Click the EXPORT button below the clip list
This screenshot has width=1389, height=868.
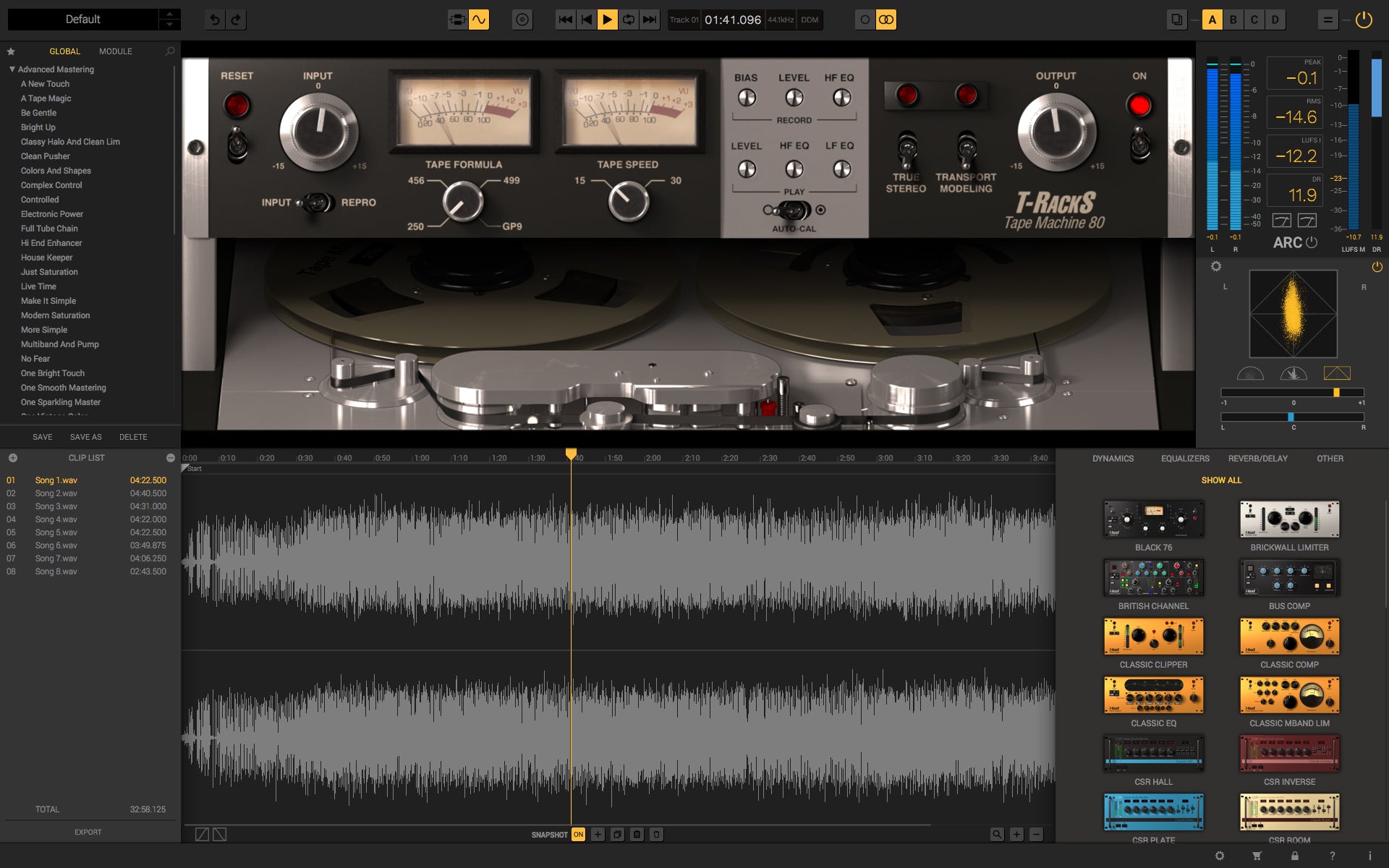[x=88, y=832]
